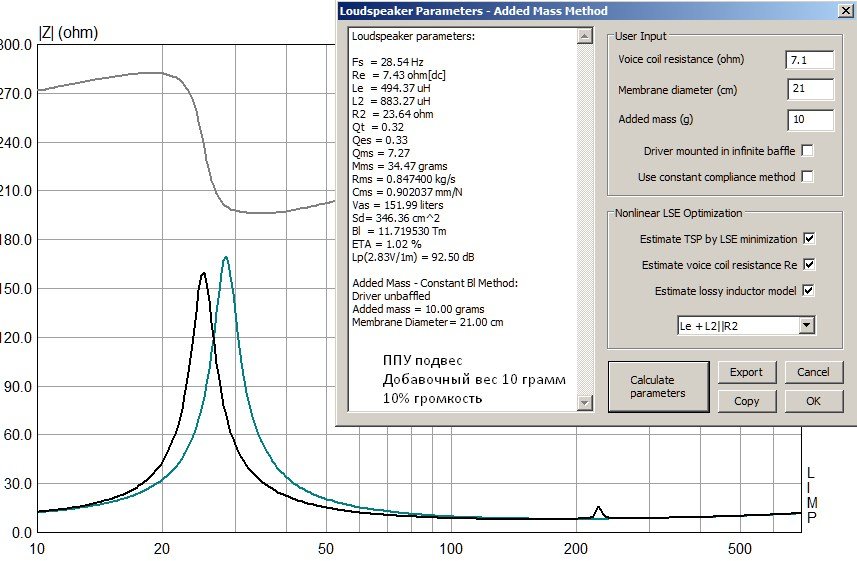Click the Membrane diameter input field
This screenshot has width=857, height=561.
[810, 89]
